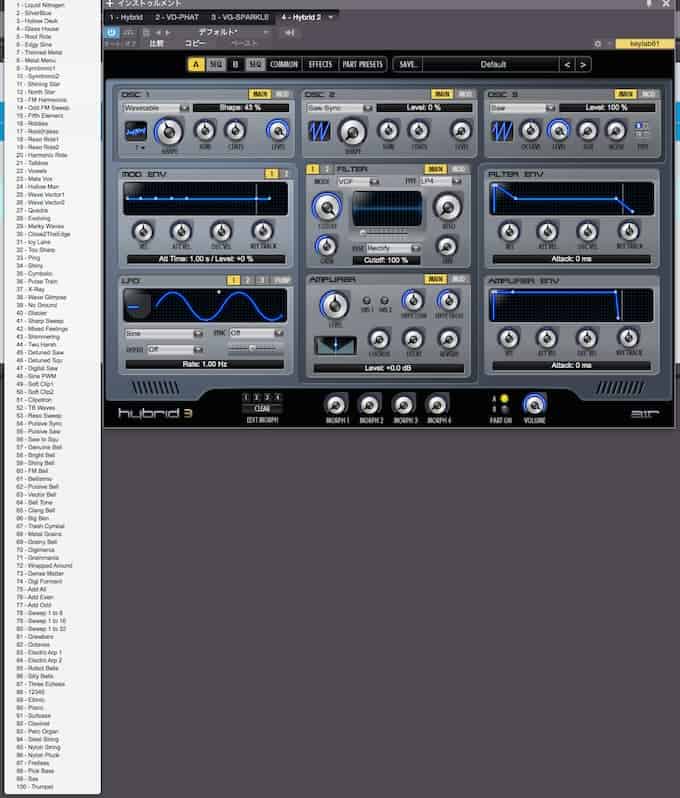Click Amplifier MAIN tab button
The image size is (680, 798).
tap(436, 279)
